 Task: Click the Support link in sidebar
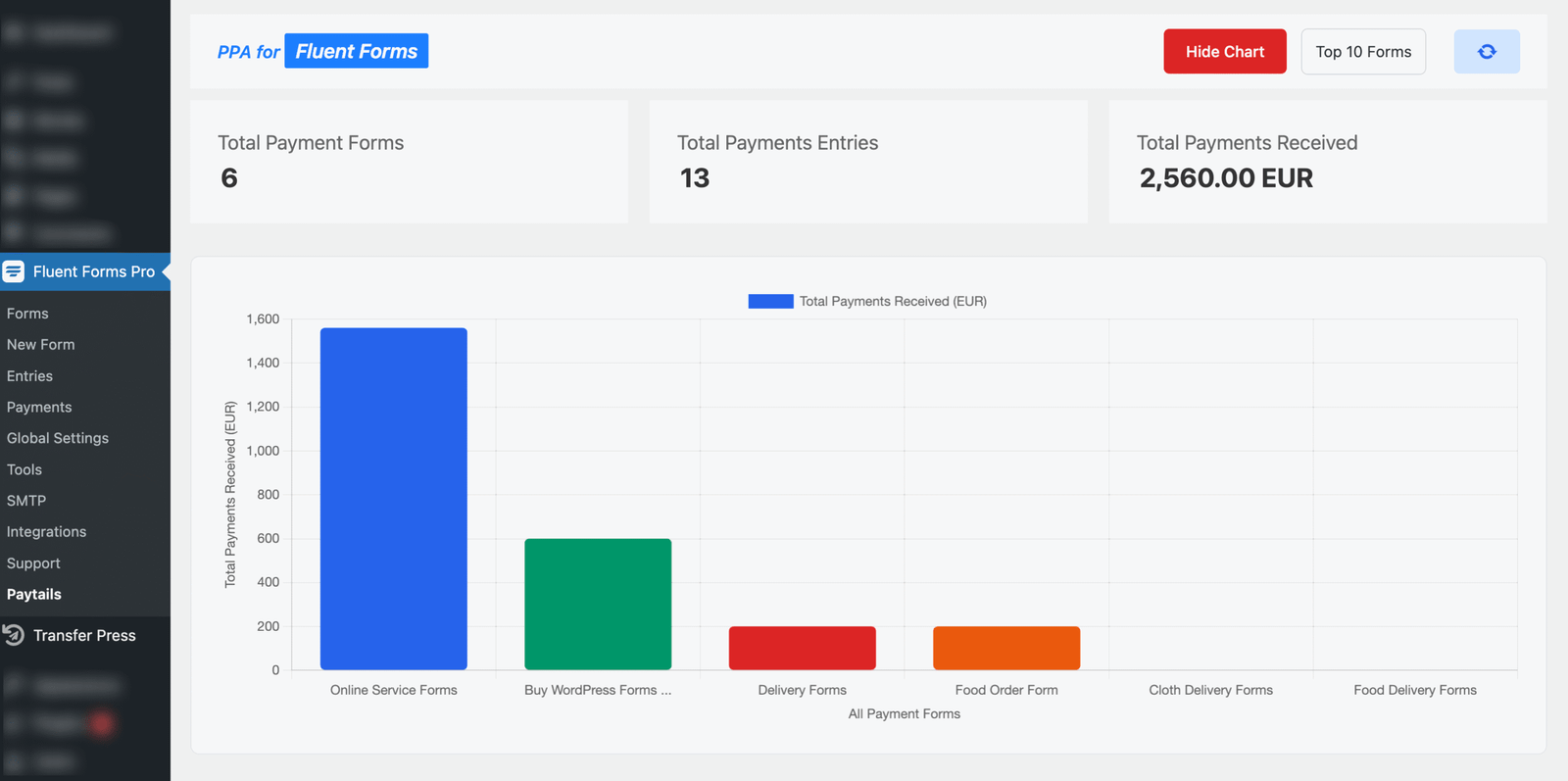33,563
